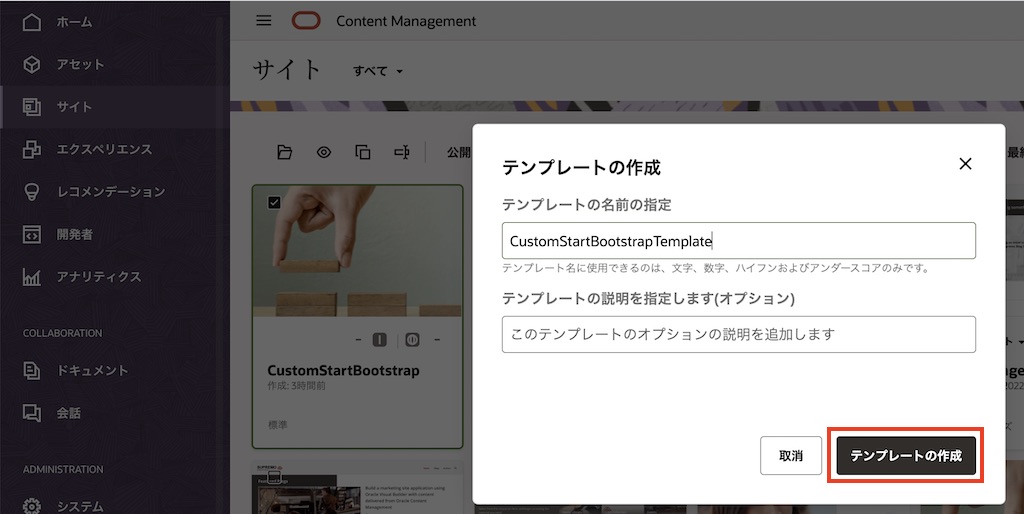Click the テンプレートの作成 button
The width and height of the screenshot is (1024, 514).
pos(905,455)
